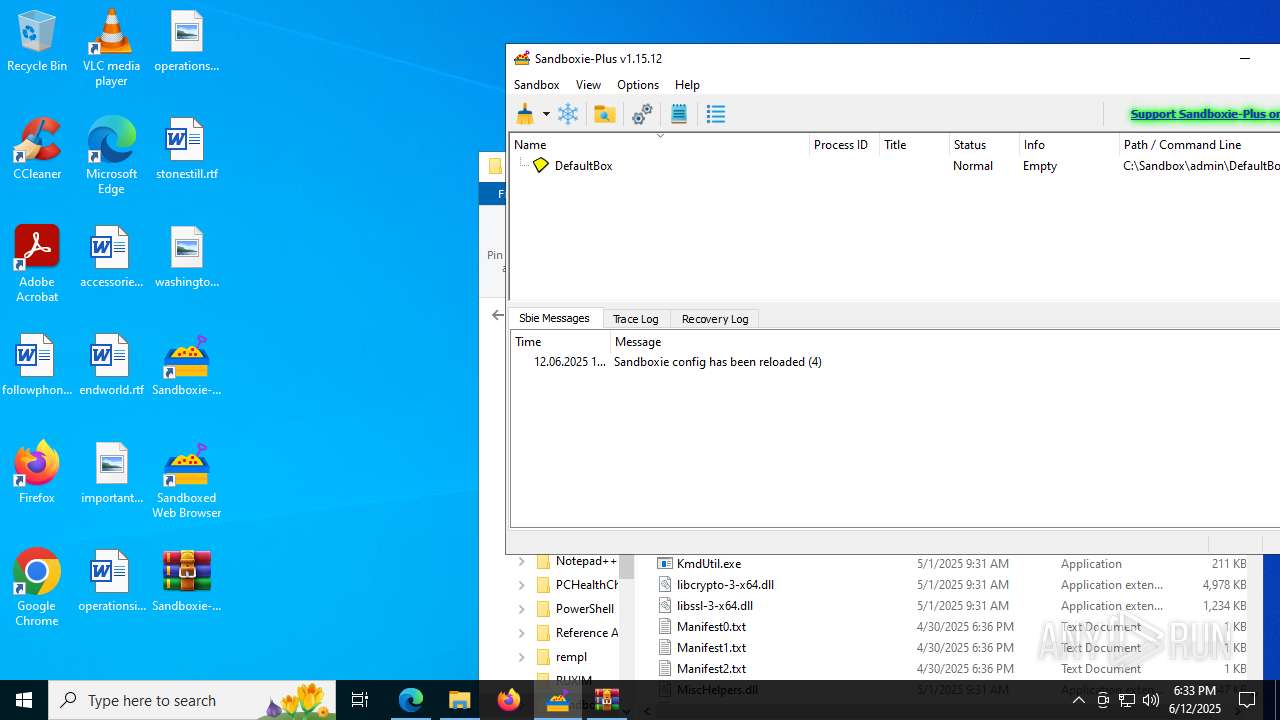Click the taskbar search box
Viewport: 1280px width, 720px height.
pyautogui.click(x=192, y=700)
